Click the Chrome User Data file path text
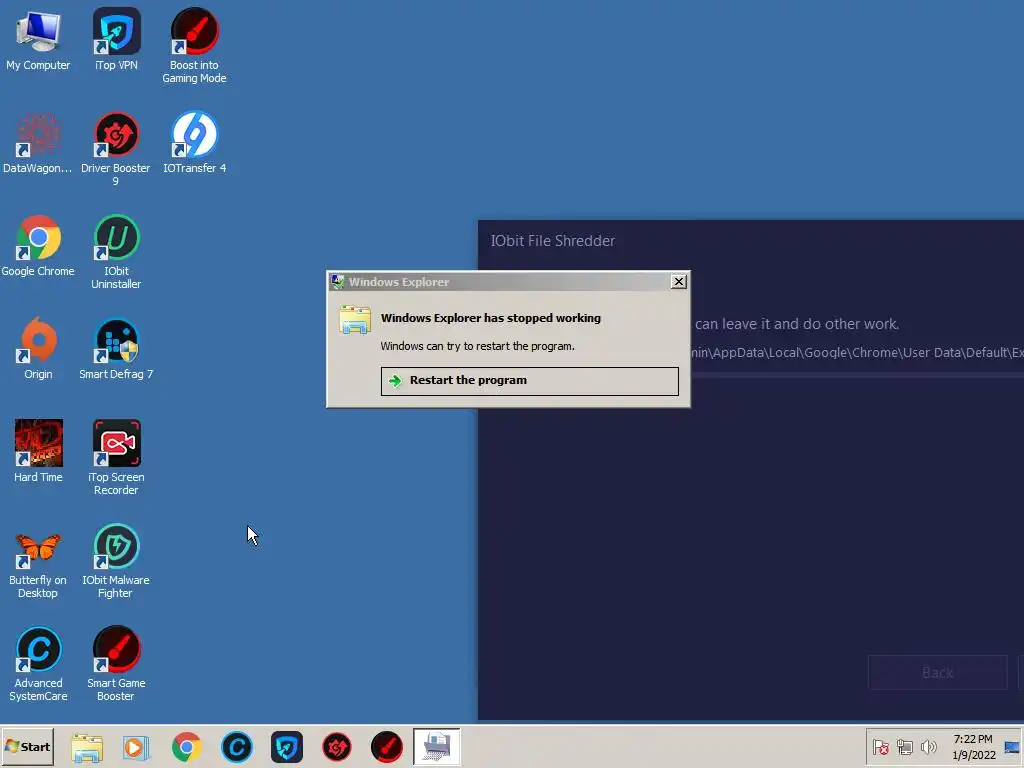Screen dimensions: 1024x768 857,353
